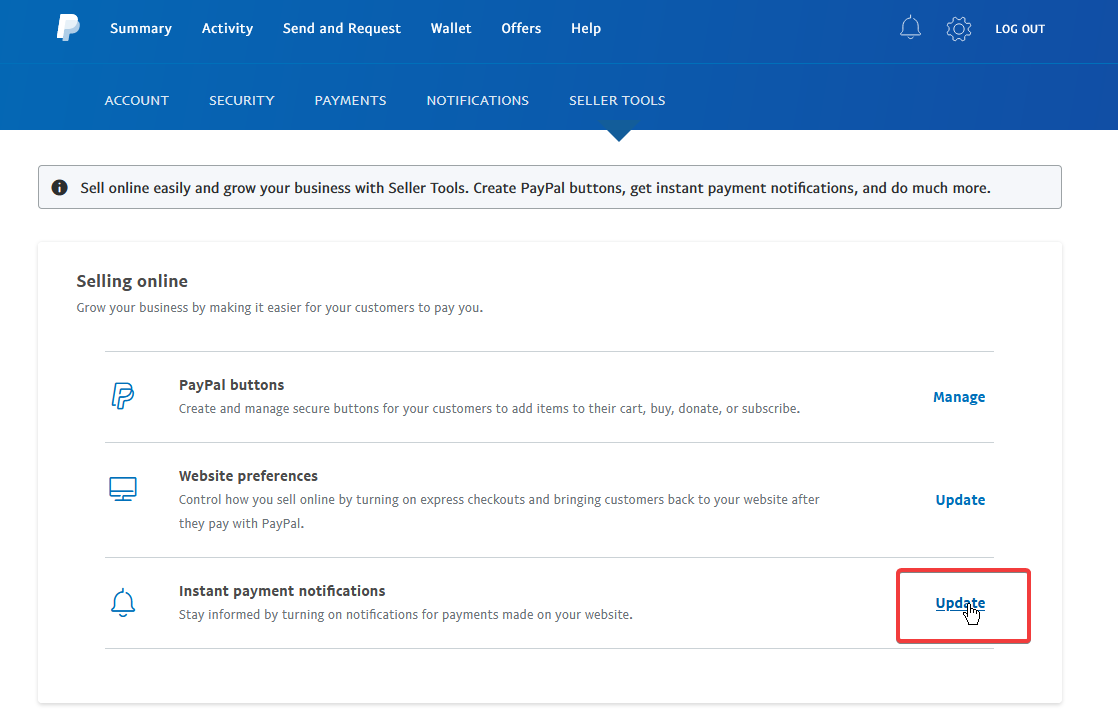Open the Activity menu item
This screenshot has width=1118, height=727.
click(227, 28)
